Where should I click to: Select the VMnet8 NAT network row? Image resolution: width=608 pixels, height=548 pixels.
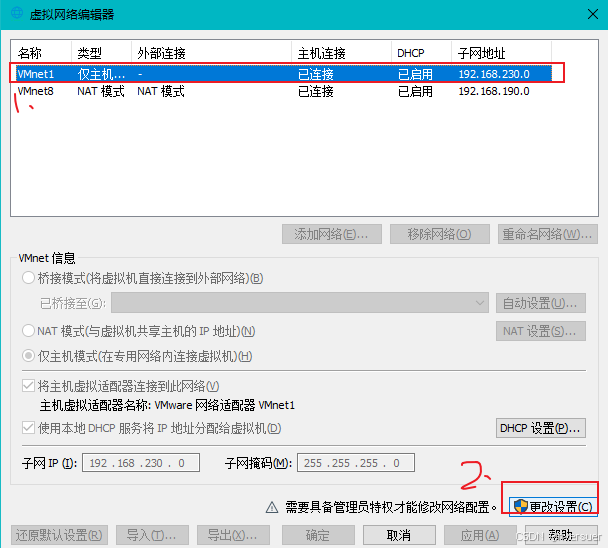point(280,91)
